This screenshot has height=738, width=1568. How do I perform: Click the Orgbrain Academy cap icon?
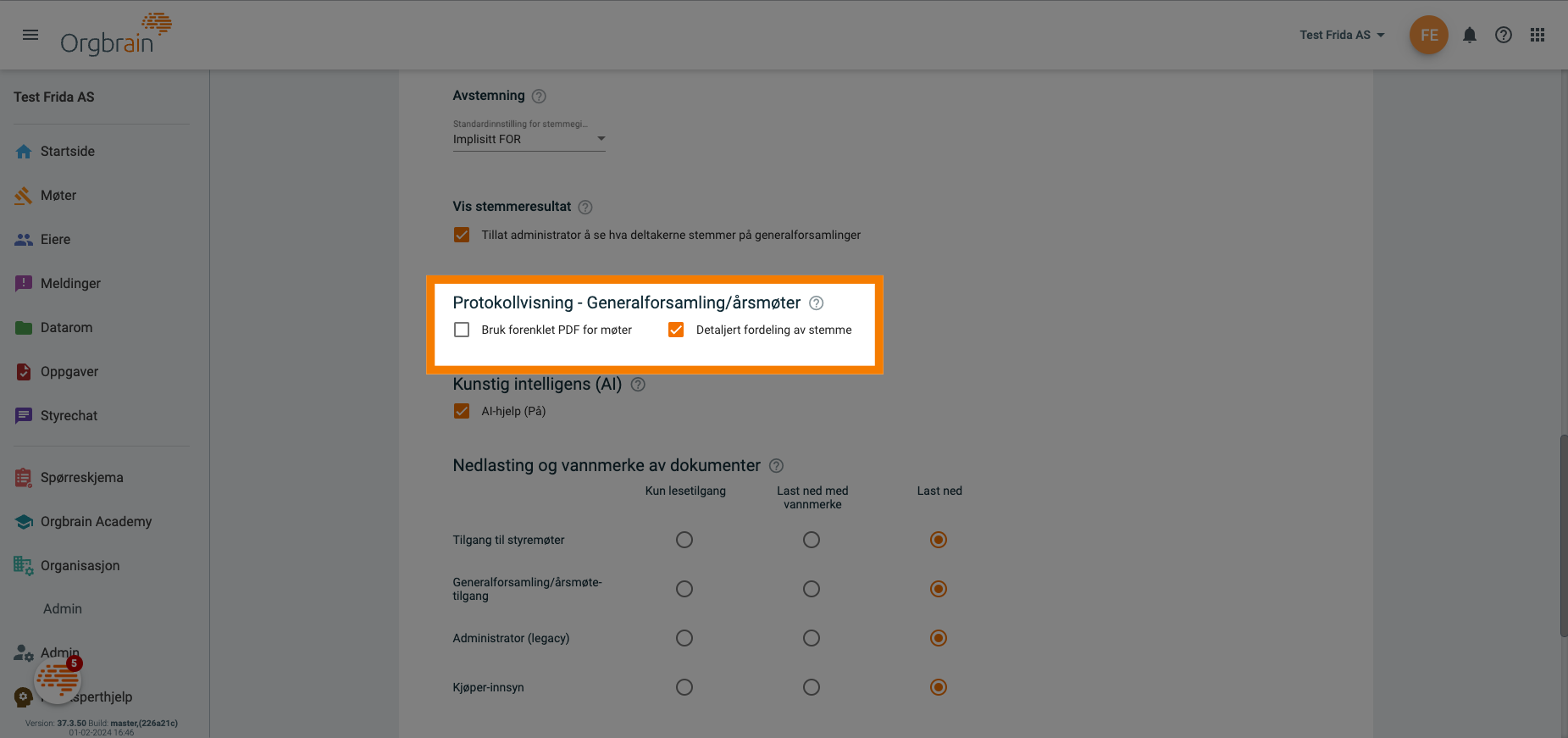tap(24, 521)
